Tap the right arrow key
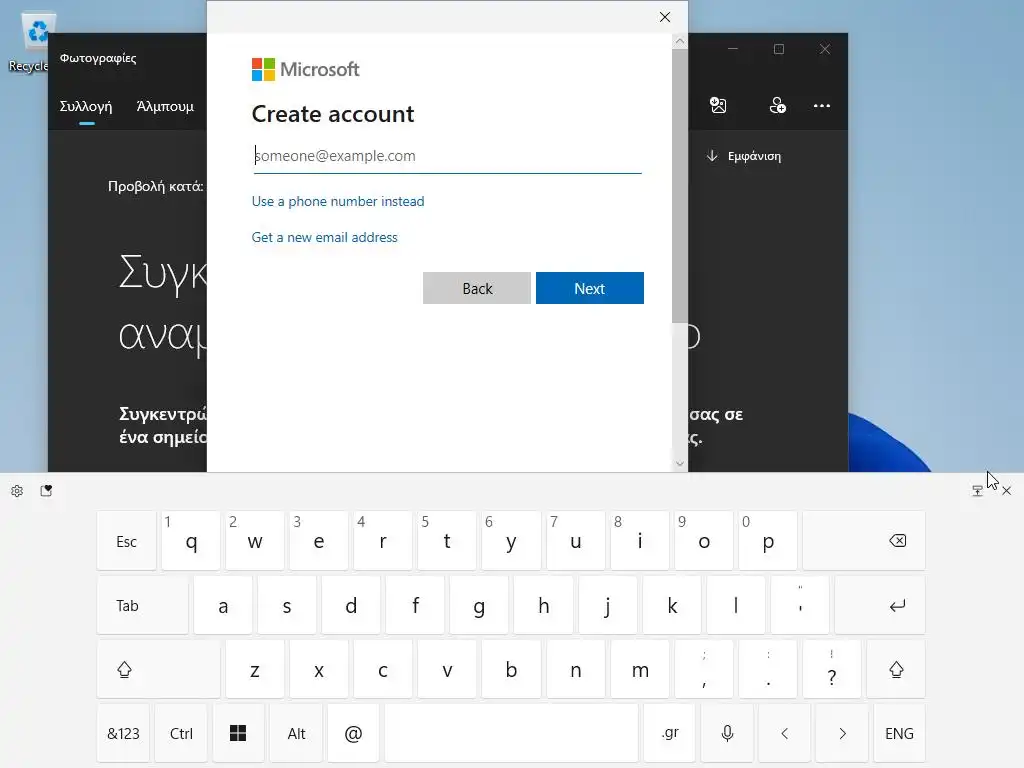This screenshot has width=1024, height=768. pos(842,733)
